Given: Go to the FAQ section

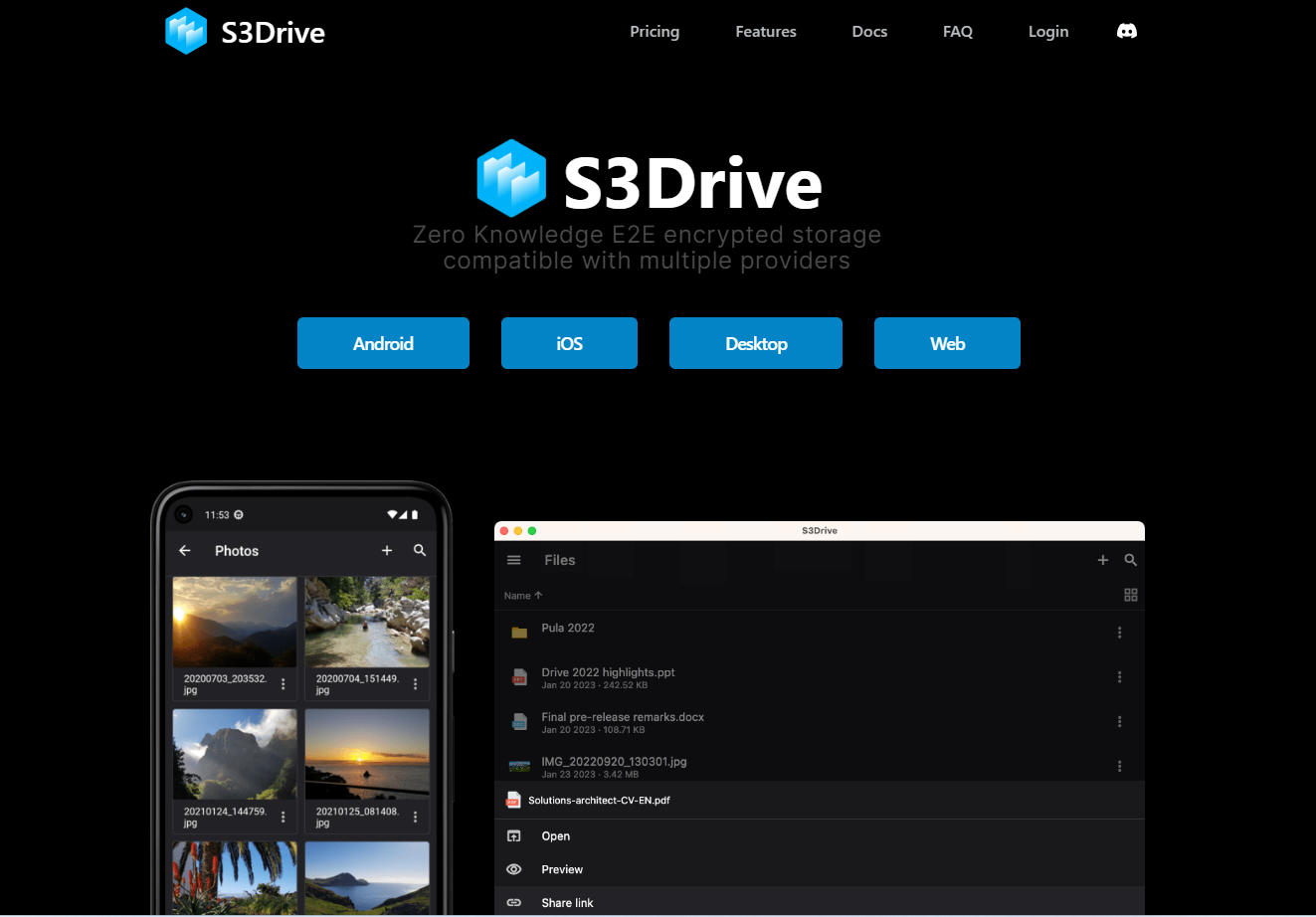Looking at the screenshot, I should coord(958,32).
